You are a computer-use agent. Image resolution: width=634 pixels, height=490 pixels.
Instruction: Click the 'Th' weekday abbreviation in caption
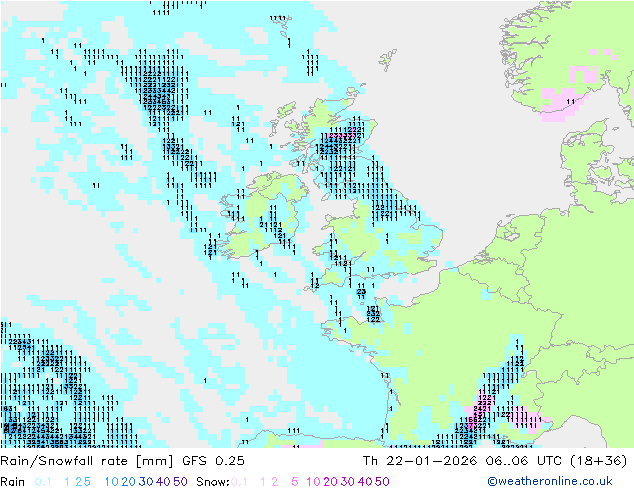tap(370, 461)
